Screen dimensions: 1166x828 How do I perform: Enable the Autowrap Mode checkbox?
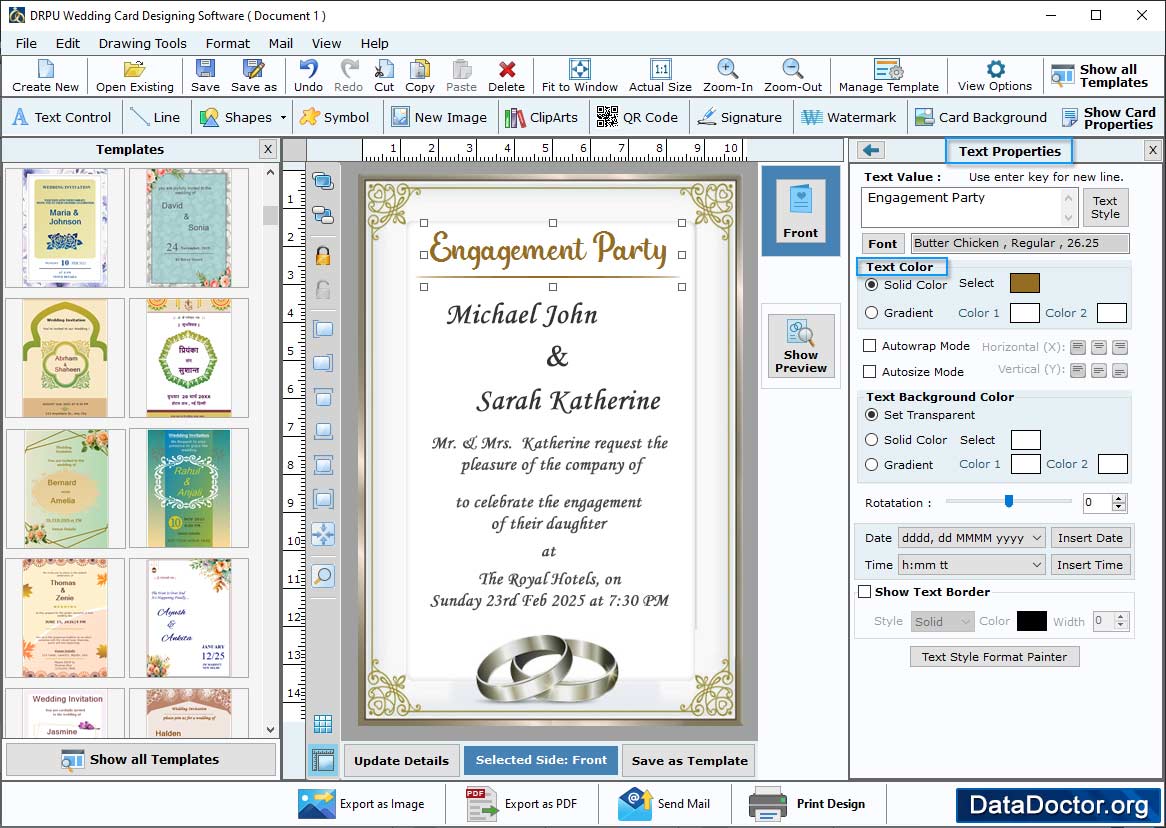(x=870, y=346)
